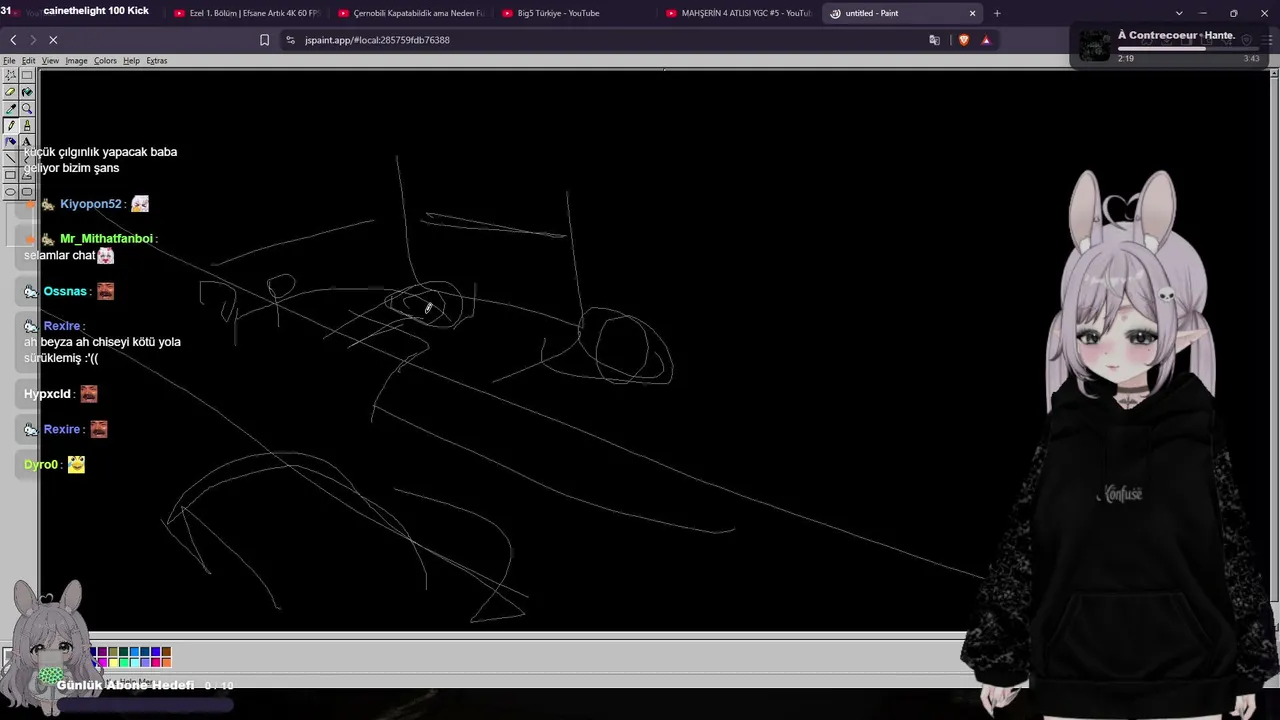Click the Mr_Mithatfanboi chat username
The width and height of the screenshot is (1280, 720).
[x=106, y=239]
